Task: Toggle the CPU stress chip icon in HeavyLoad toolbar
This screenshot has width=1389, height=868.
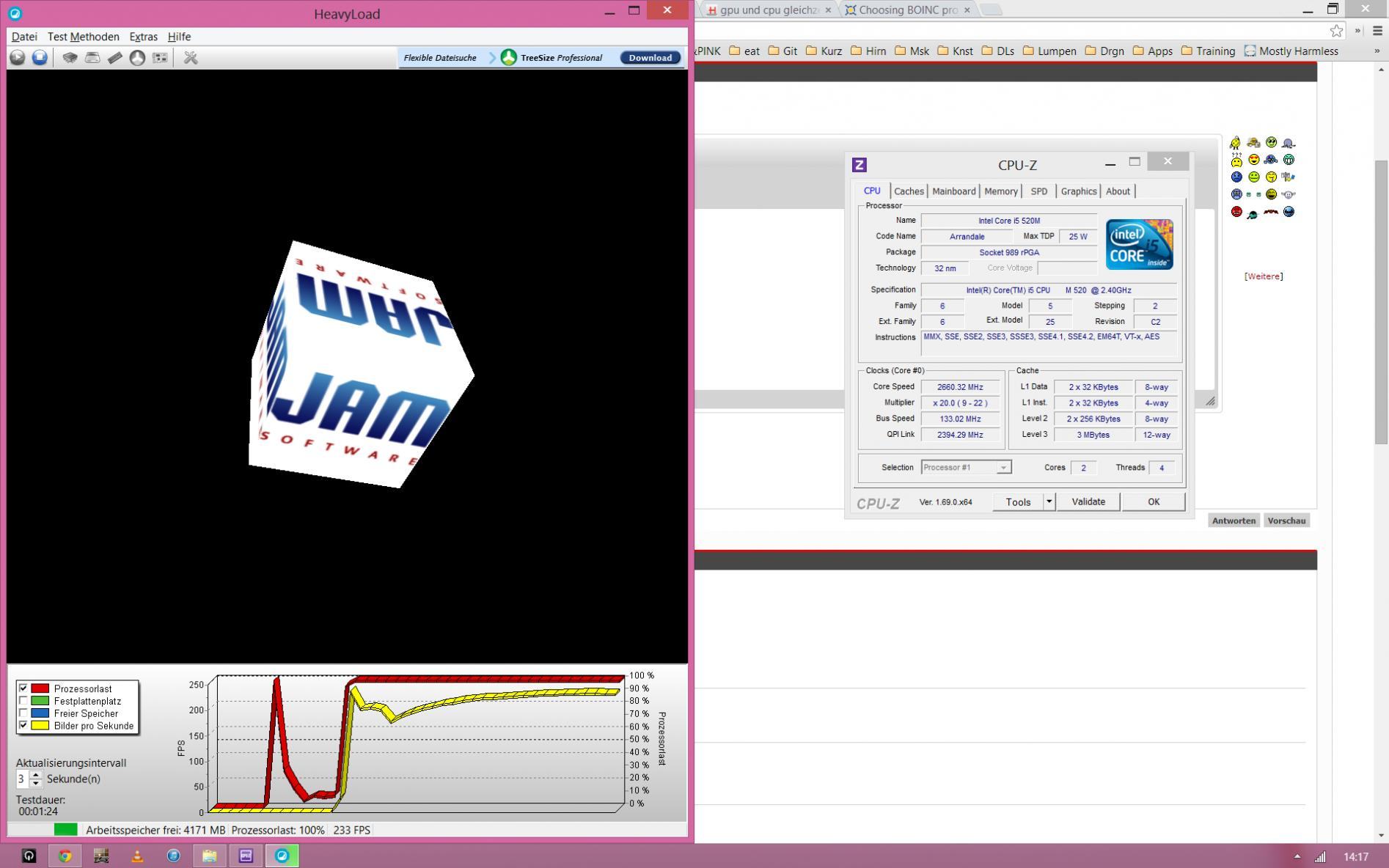Action: [x=70, y=57]
